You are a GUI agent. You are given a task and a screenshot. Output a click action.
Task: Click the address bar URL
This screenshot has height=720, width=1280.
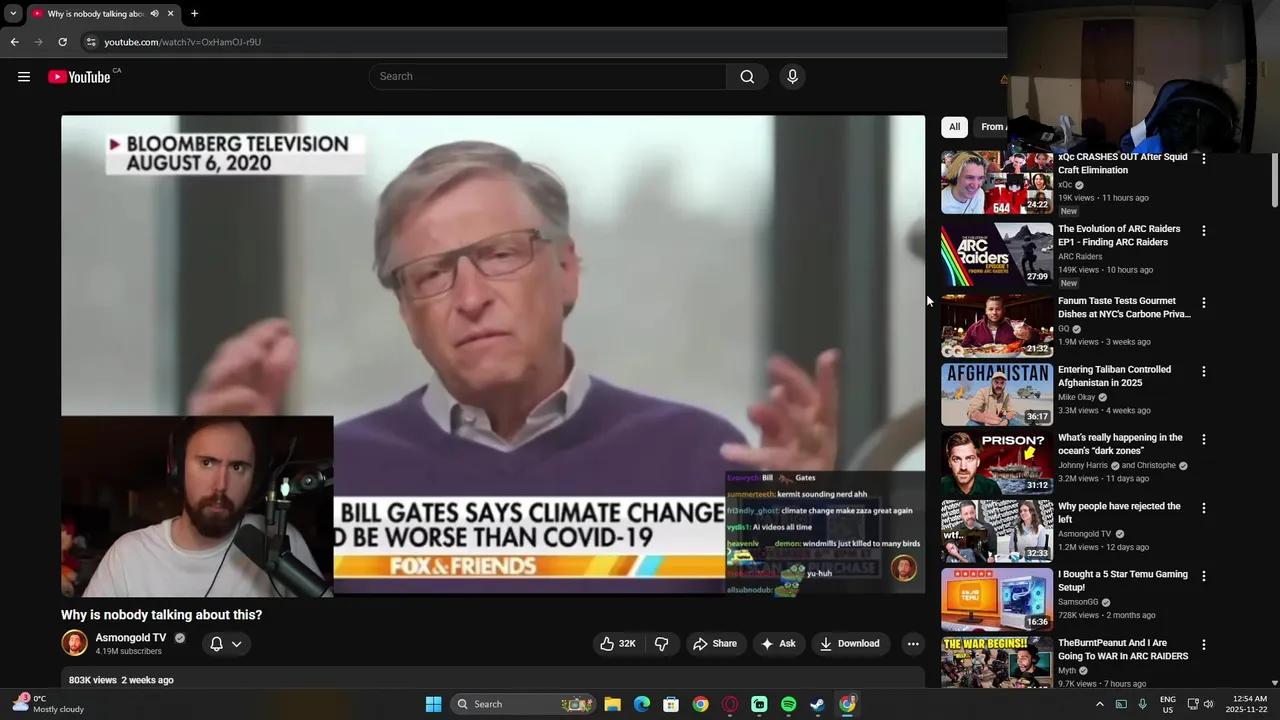pyautogui.click(x=183, y=42)
